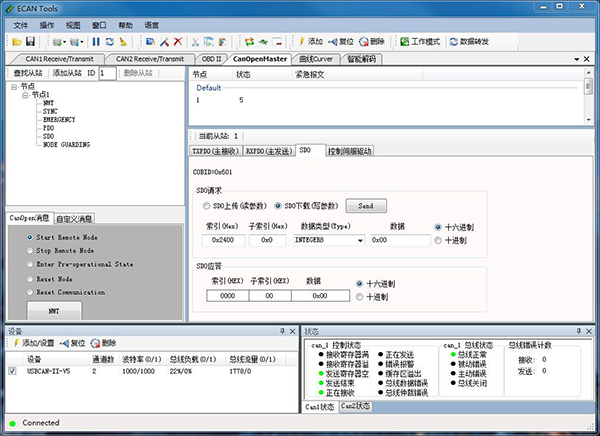
Task: Collapse the 节点1 tree node
Action: (x=25, y=94)
